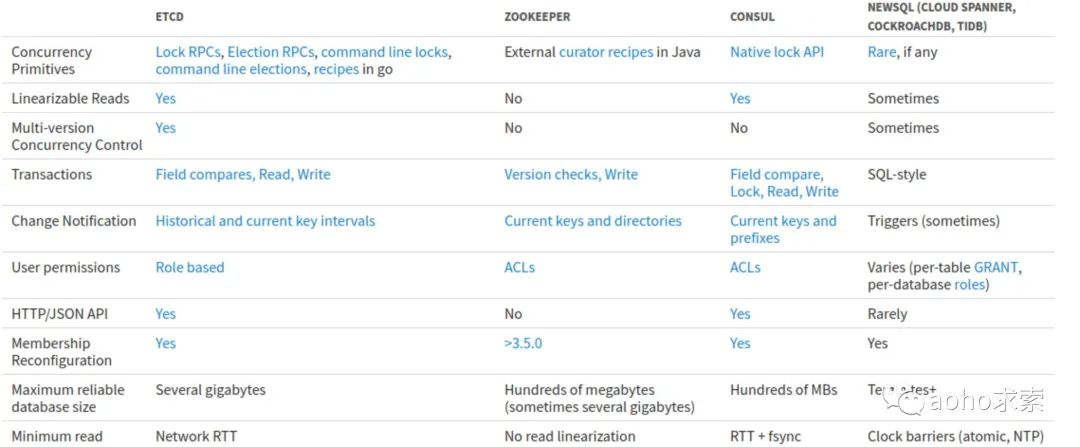This screenshot has height=447, width=1080.
Task: Click the ZooKeeper ACLs link
Action: tap(519, 267)
